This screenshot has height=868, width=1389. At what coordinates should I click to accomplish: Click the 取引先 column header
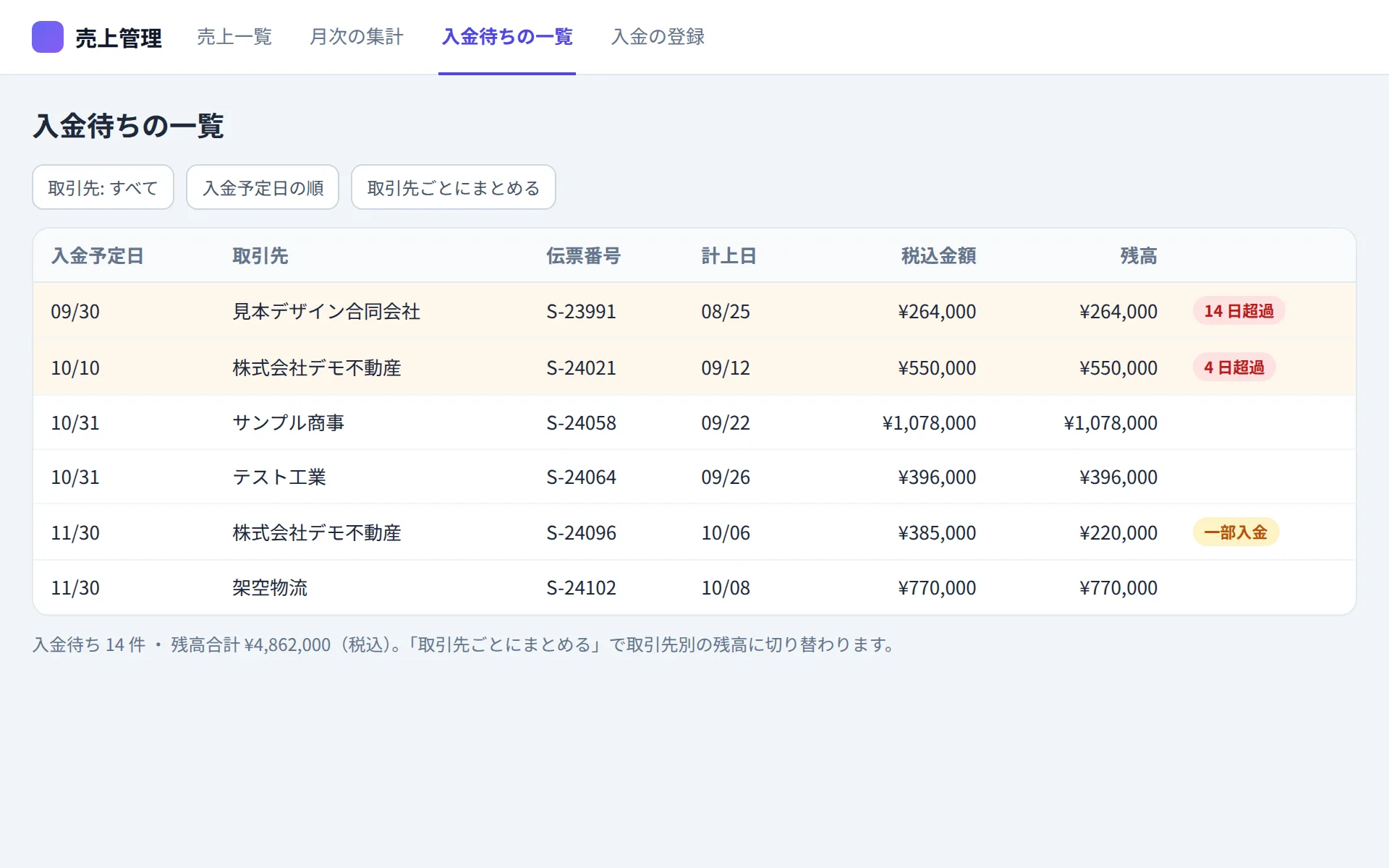[x=260, y=256]
